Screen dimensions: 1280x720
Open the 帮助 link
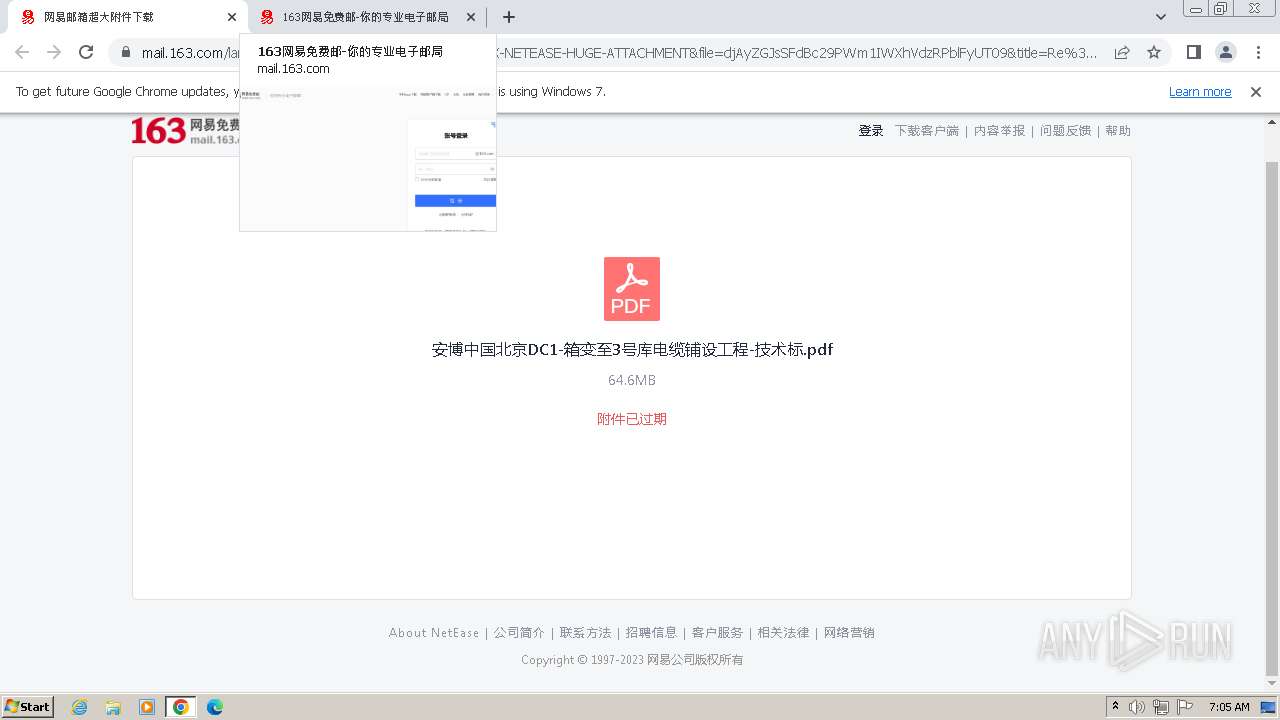pos(1118,131)
